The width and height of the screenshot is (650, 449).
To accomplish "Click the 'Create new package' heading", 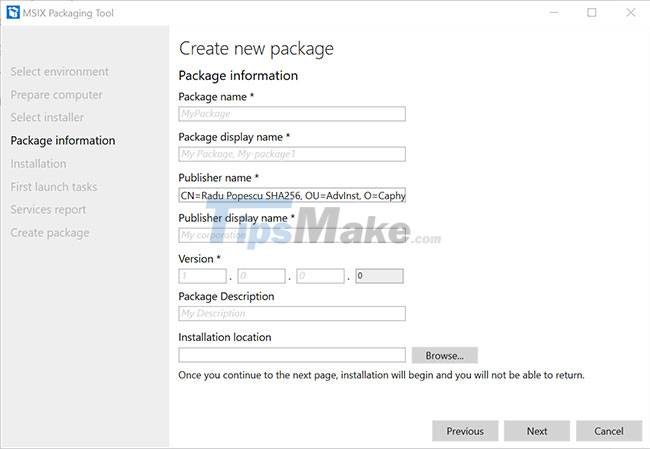I will (256, 49).
